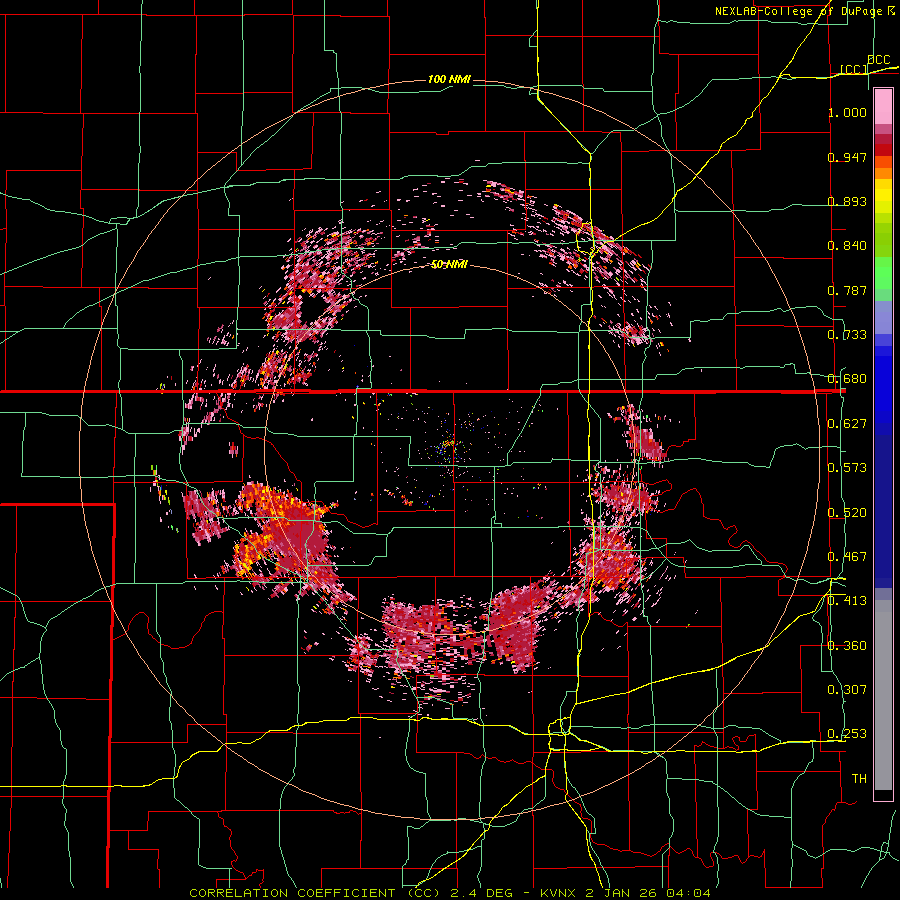Select the 0.787 legend value
This screenshot has height=900, width=900.
(847, 290)
